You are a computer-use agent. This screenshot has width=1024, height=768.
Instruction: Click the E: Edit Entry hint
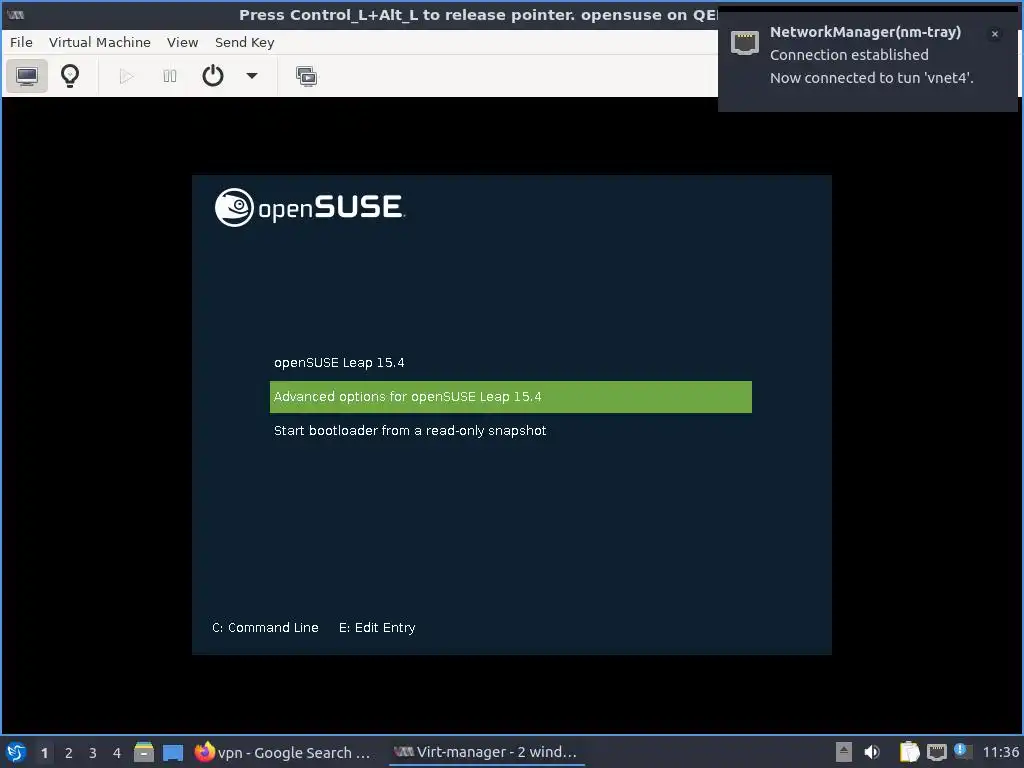pyautogui.click(x=377, y=628)
